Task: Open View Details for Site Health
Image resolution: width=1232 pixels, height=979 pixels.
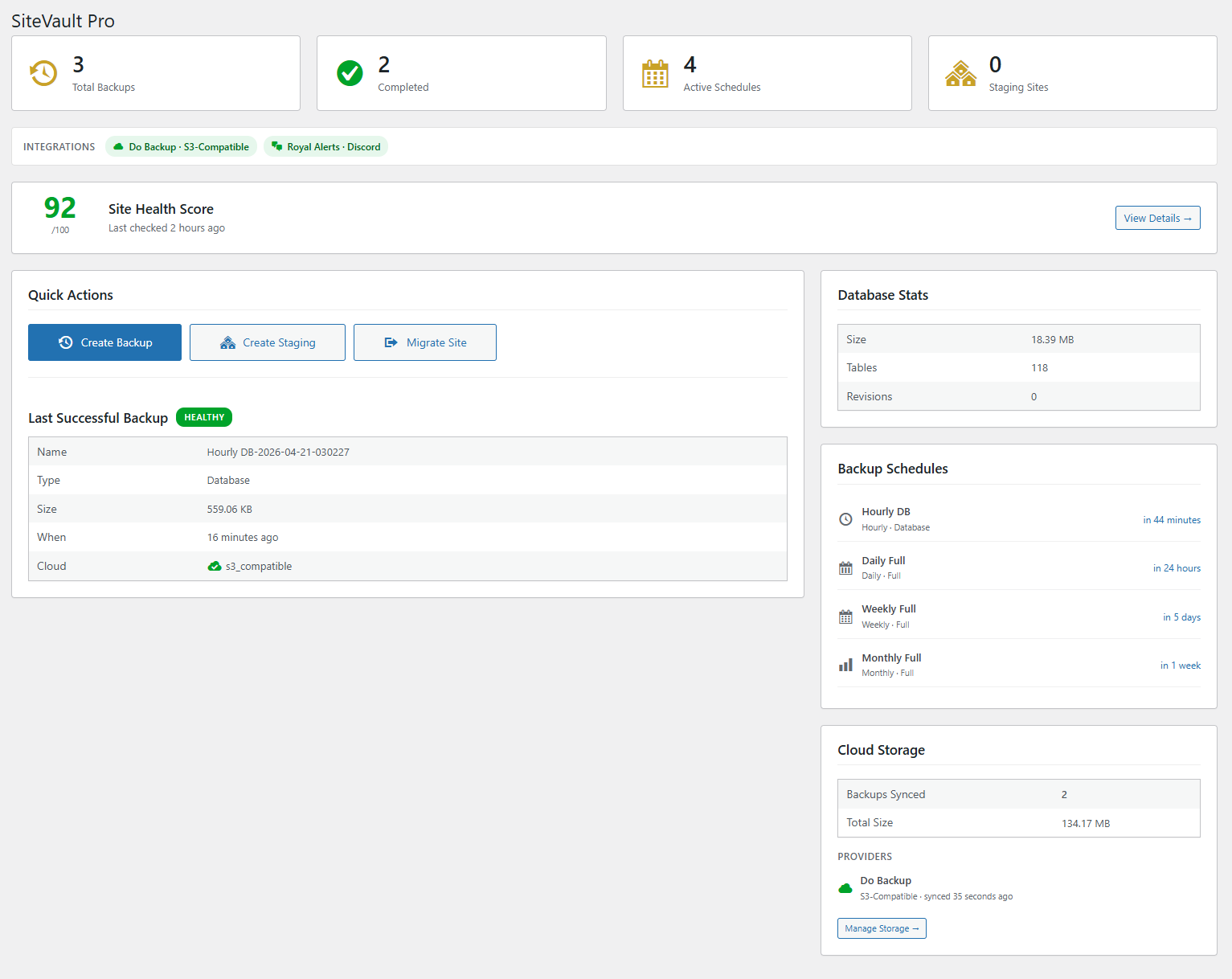Action: [1157, 218]
